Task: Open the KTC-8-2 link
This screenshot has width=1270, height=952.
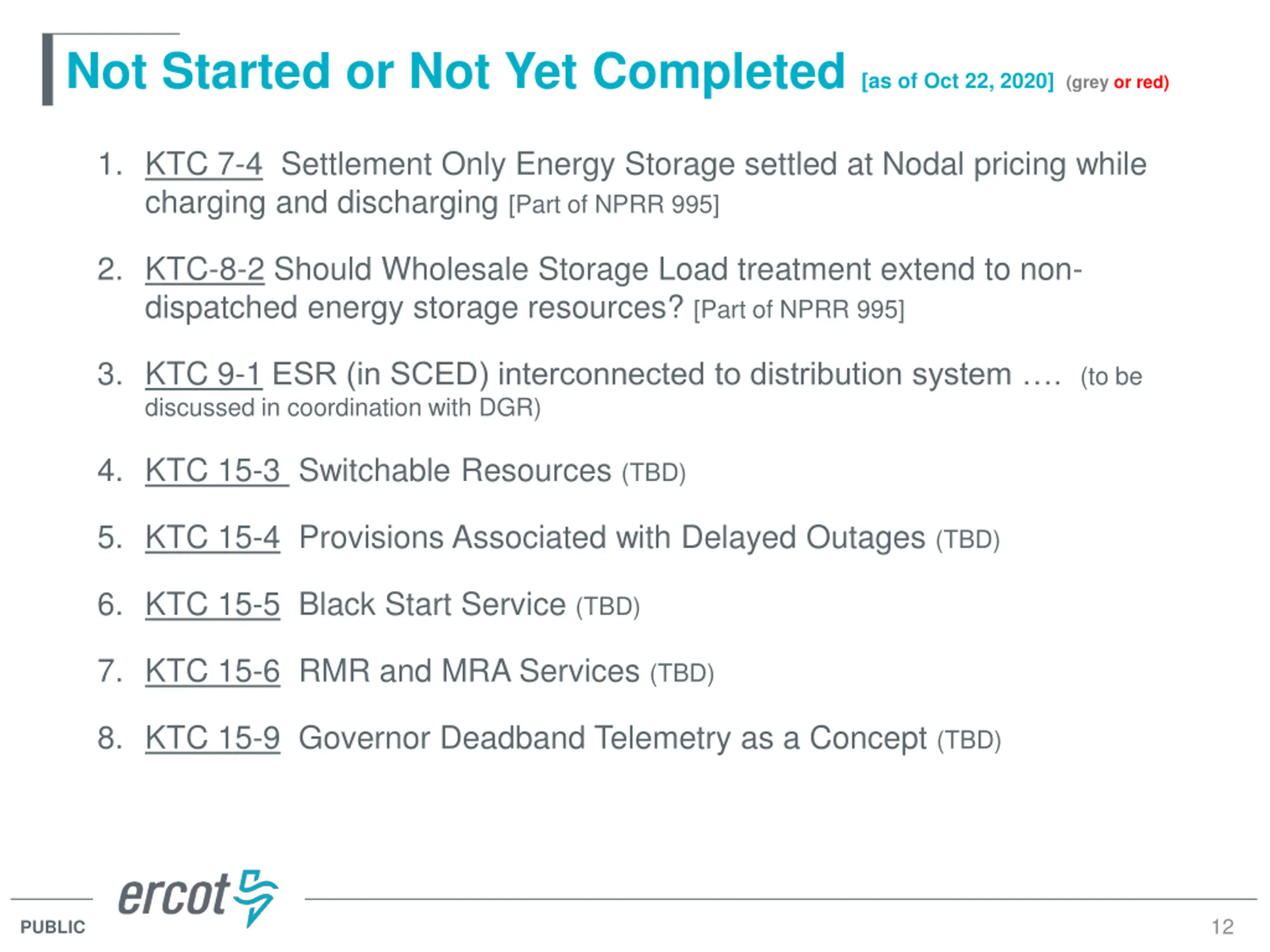Action: (x=204, y=269)
